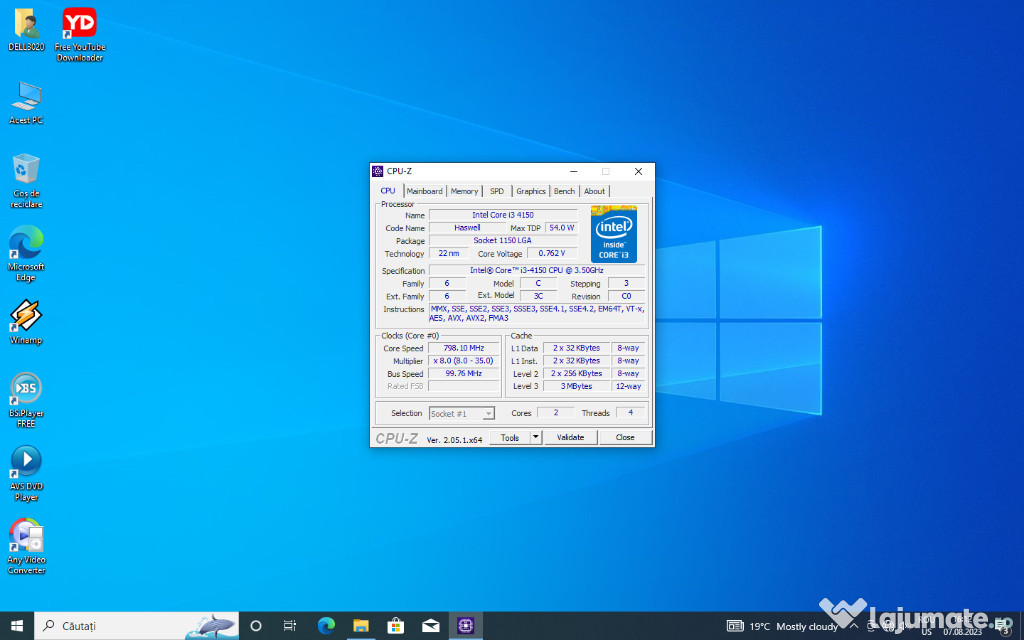Open Microsoft Store from the taskbar
Screen dimensions: 1024x640
tap(395, 626)
